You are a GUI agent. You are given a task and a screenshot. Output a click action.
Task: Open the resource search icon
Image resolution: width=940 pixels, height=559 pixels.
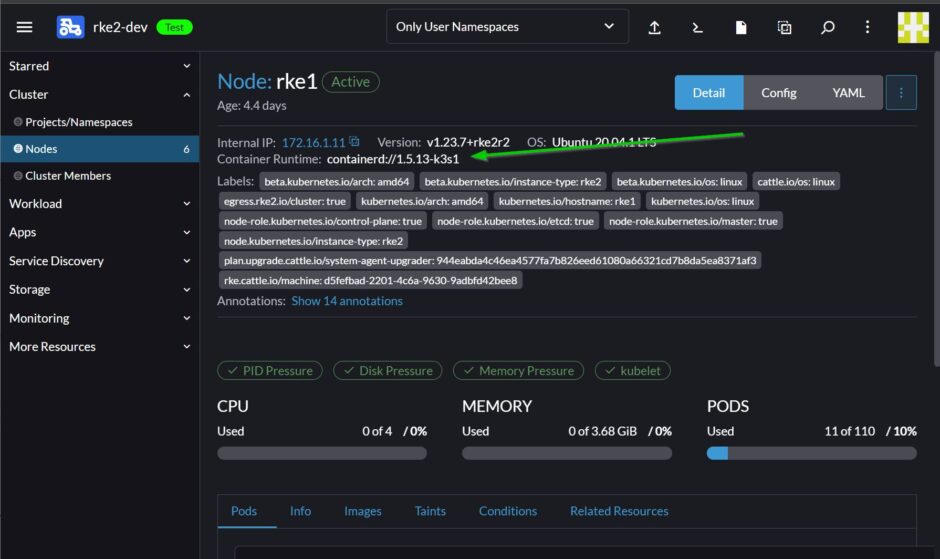coord(827,27)
